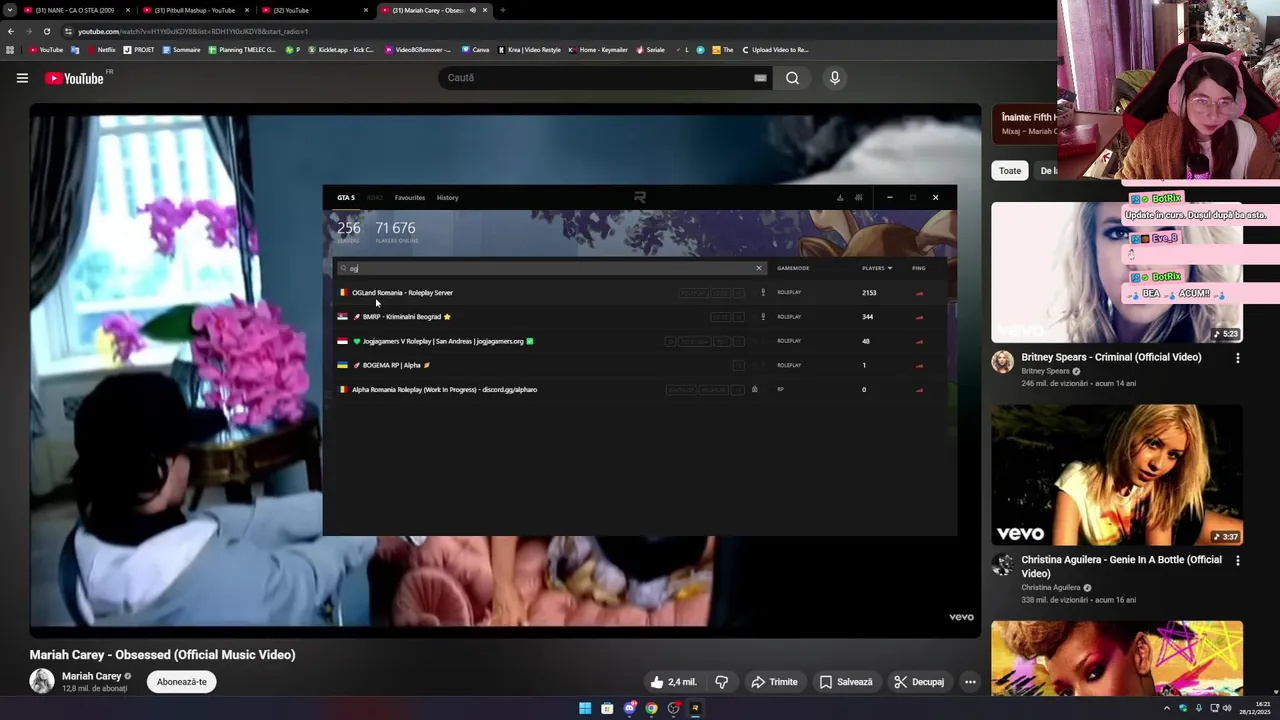
Task: Select the Jogjagamers V Roleplay server
Action: [x=640, y=341]
